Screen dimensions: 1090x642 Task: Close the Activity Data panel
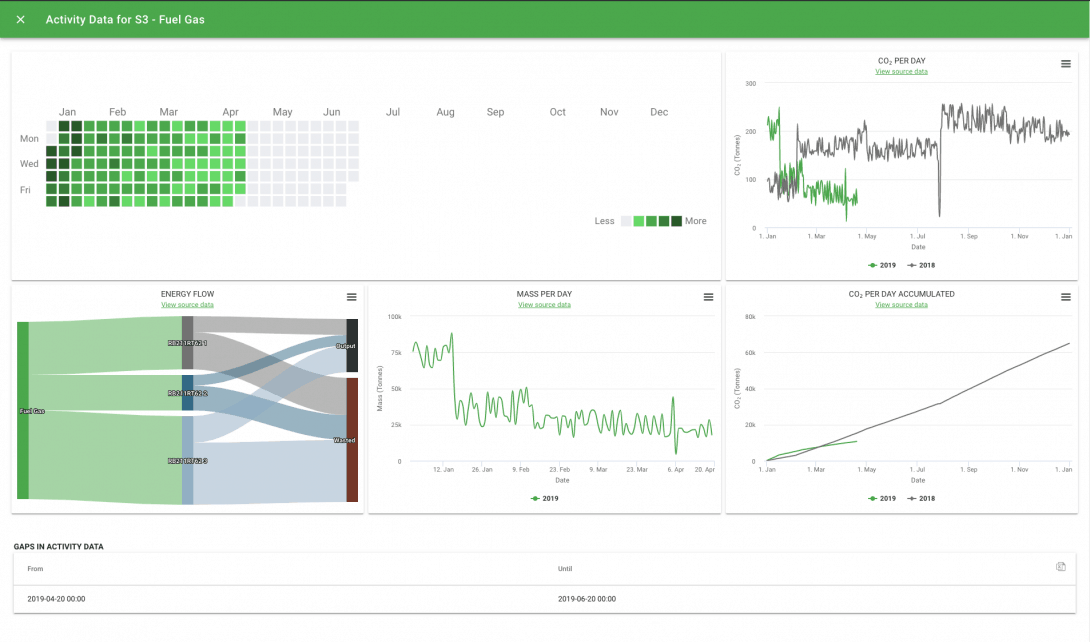(x=21, y=20)
